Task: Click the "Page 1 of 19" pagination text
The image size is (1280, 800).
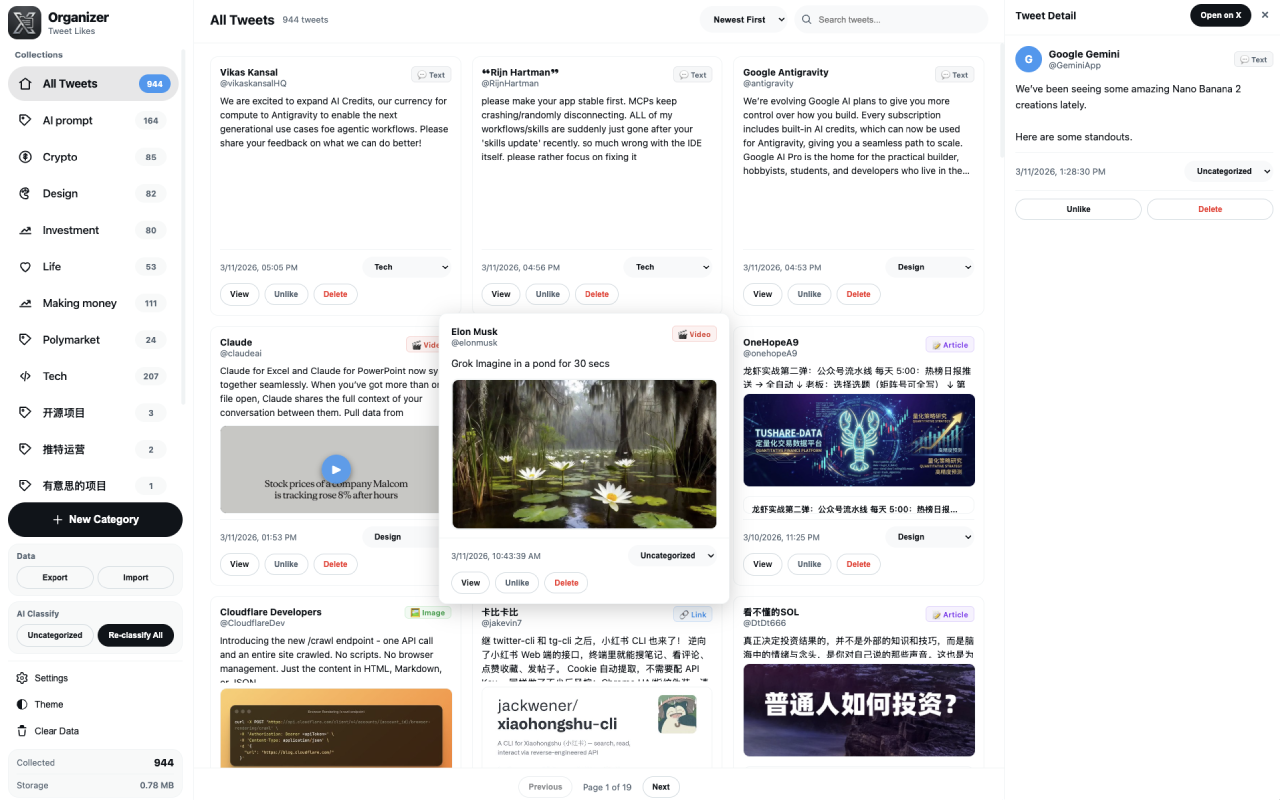Action: (x=607, y=787)
